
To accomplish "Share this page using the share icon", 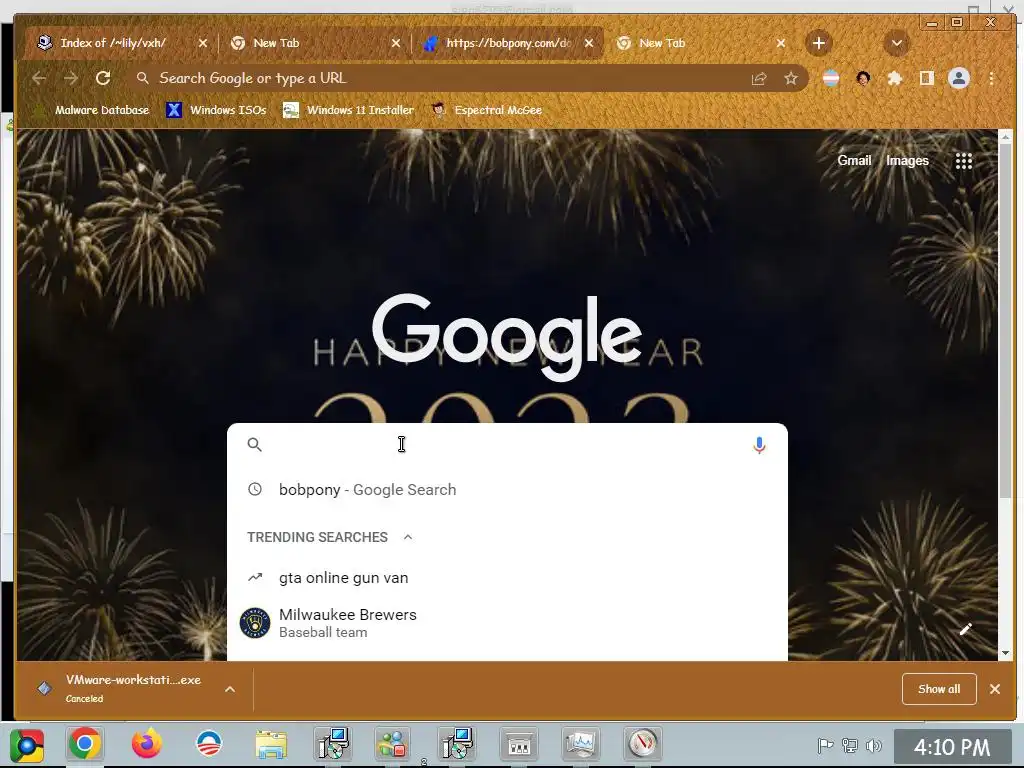I will [x=759, y=79].
